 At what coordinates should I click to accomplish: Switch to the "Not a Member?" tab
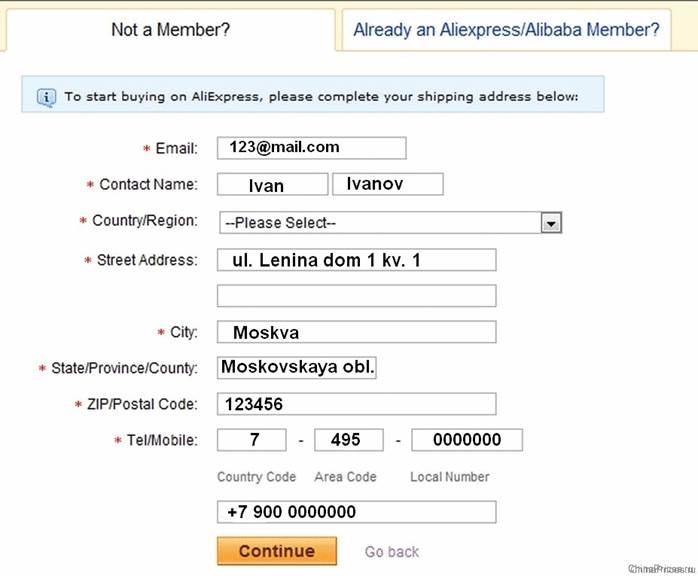pos(170,30)
